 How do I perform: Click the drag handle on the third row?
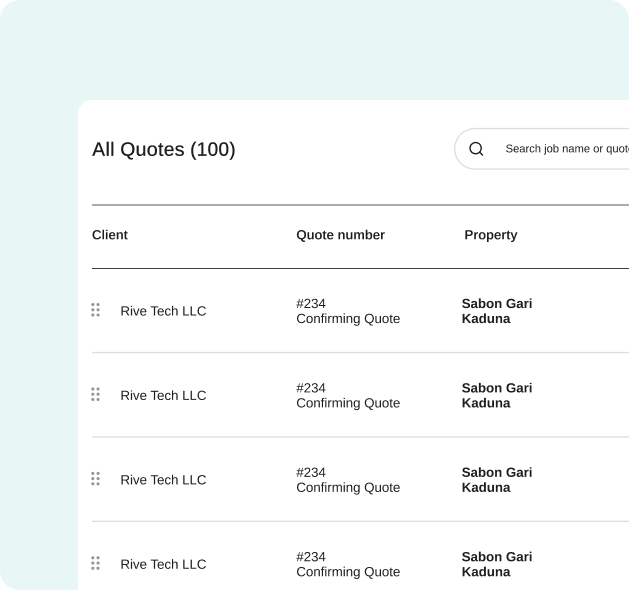click(x=95, y=479)
